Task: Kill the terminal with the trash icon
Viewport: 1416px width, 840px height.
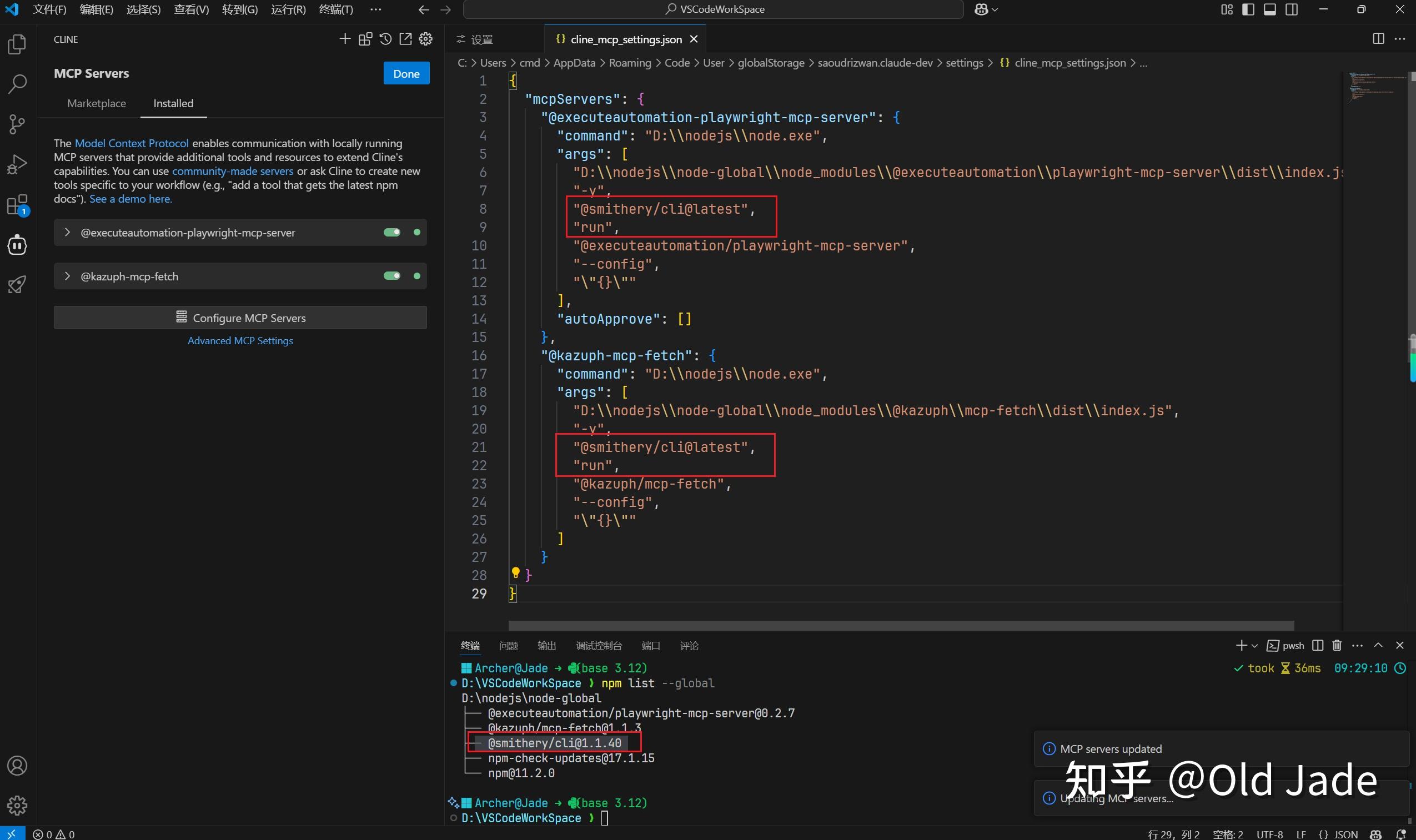Action: 1335,645
